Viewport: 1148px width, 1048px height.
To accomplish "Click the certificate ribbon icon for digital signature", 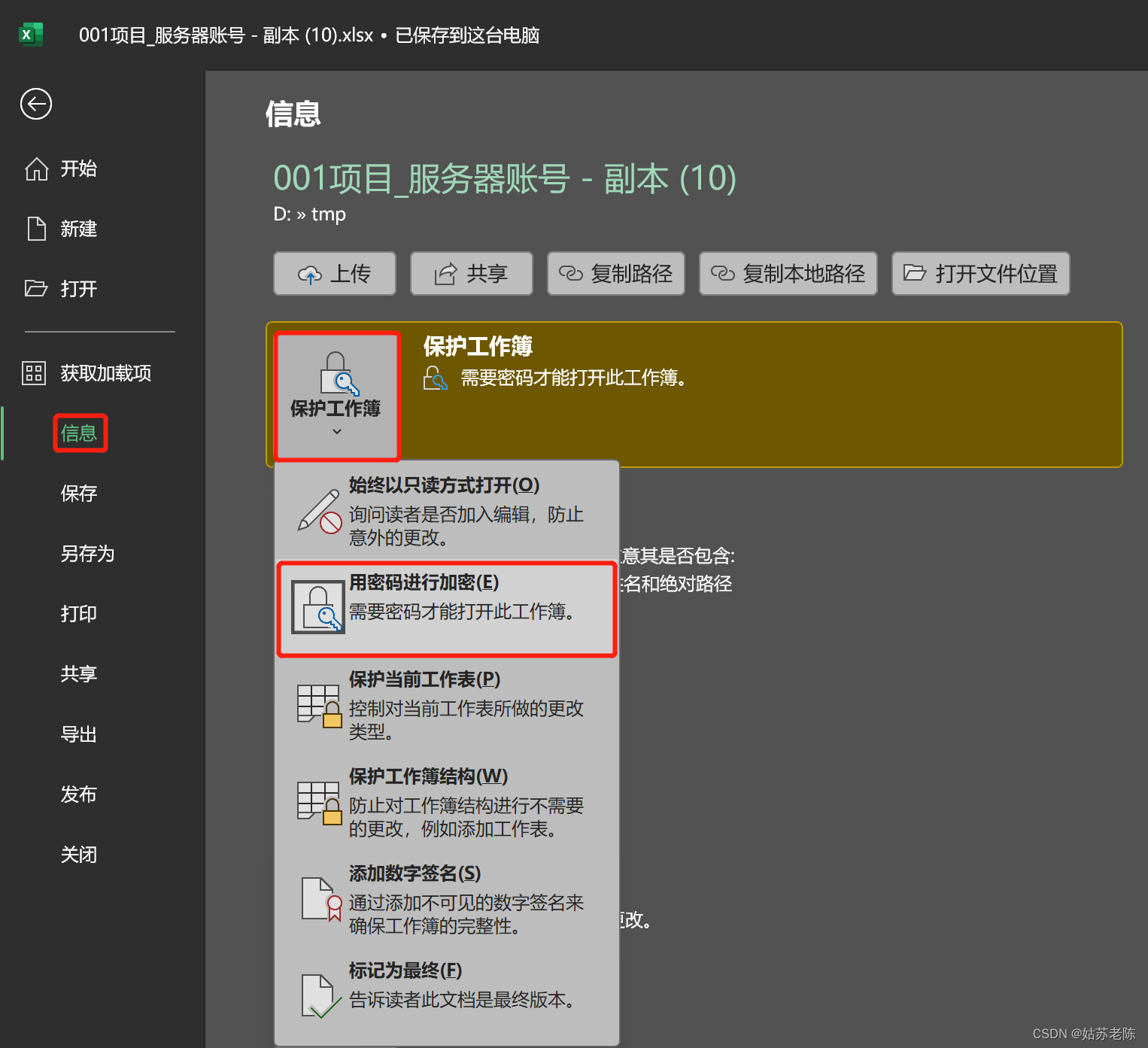I will [x=322, y=900].
